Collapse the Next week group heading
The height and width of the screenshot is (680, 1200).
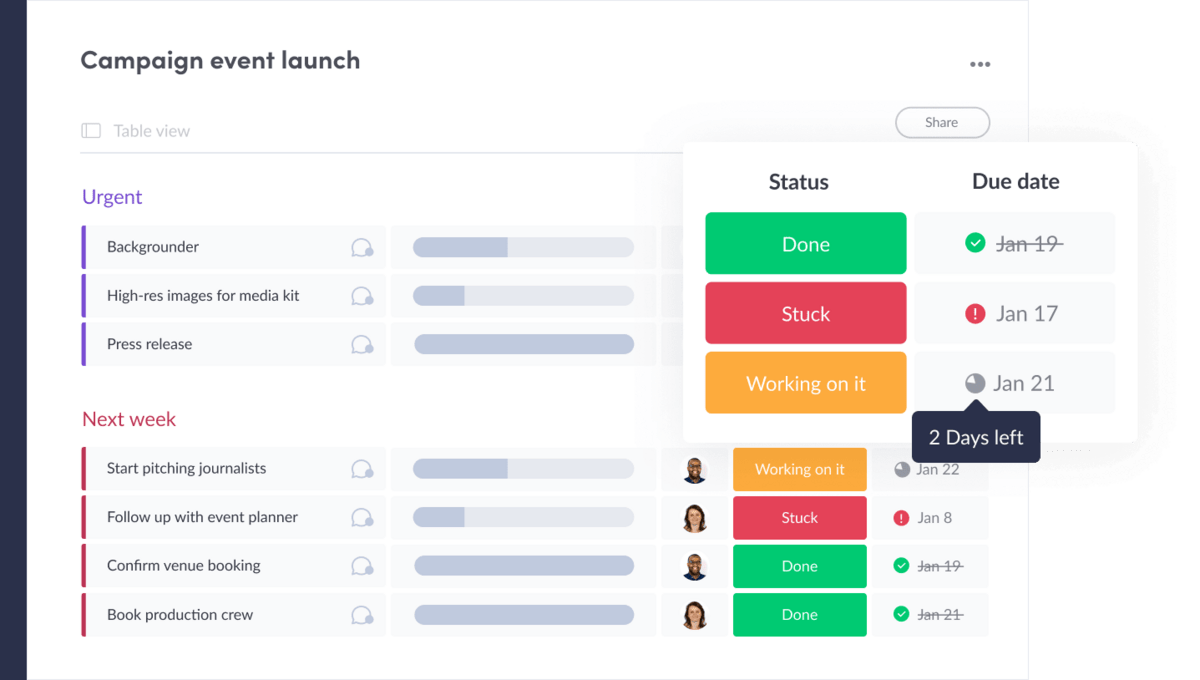pos(129,419)
